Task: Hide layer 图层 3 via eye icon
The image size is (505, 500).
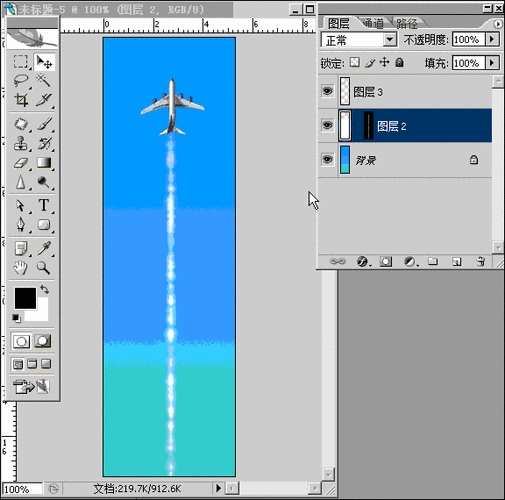Action: click(327, 91)
